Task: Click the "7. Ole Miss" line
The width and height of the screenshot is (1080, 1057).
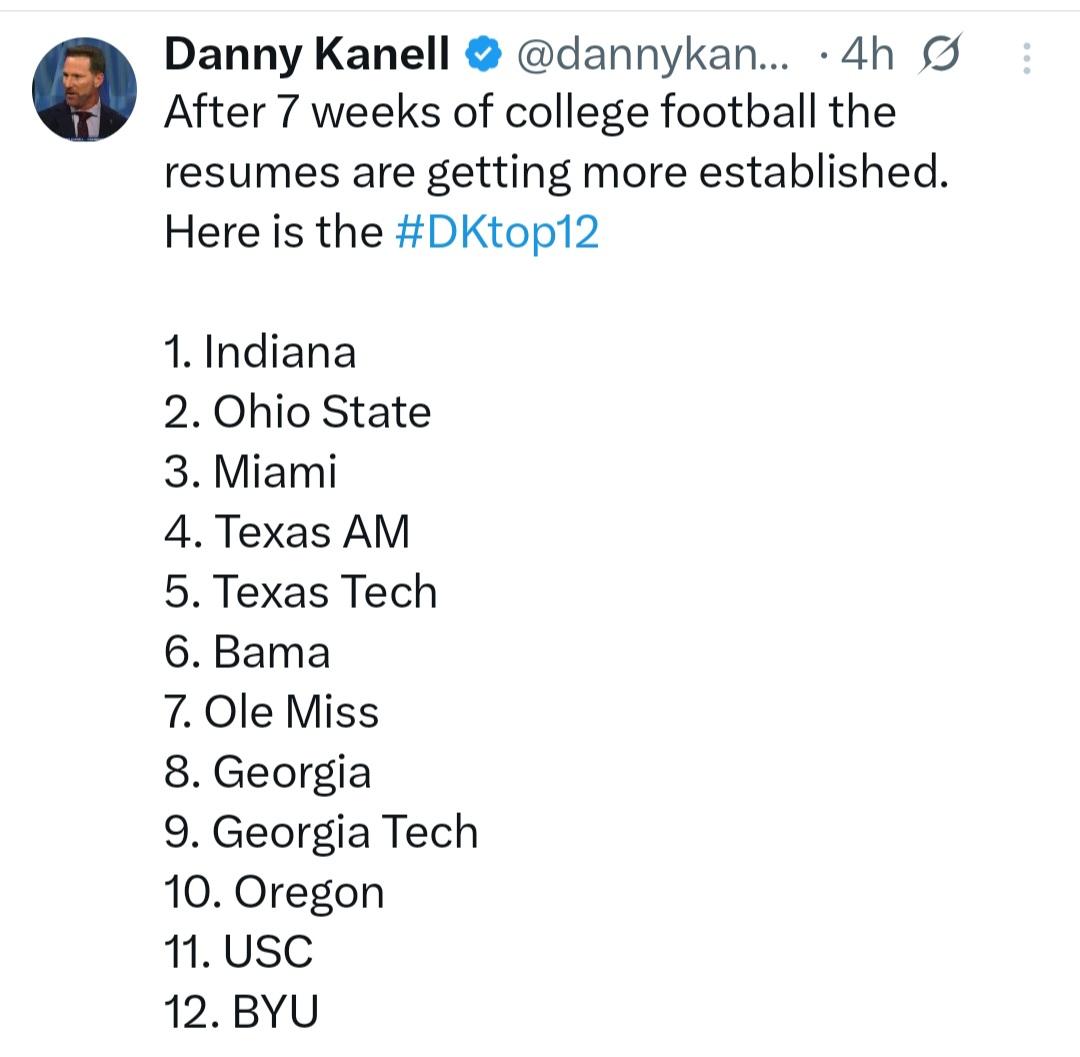Action: tap(271, 712)
